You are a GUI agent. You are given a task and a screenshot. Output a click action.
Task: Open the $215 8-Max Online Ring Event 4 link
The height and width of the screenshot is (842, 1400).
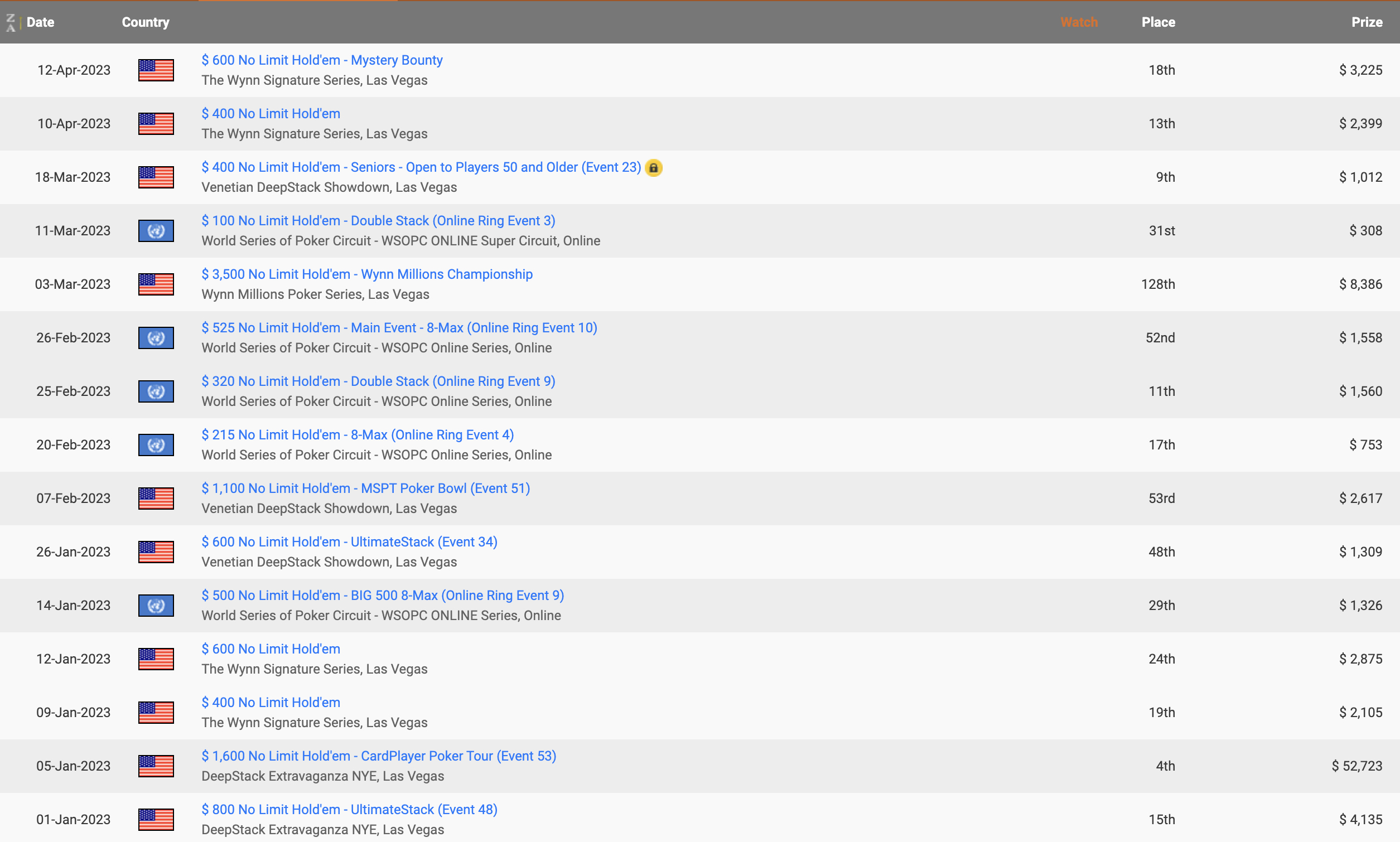[x=358, y=434]
